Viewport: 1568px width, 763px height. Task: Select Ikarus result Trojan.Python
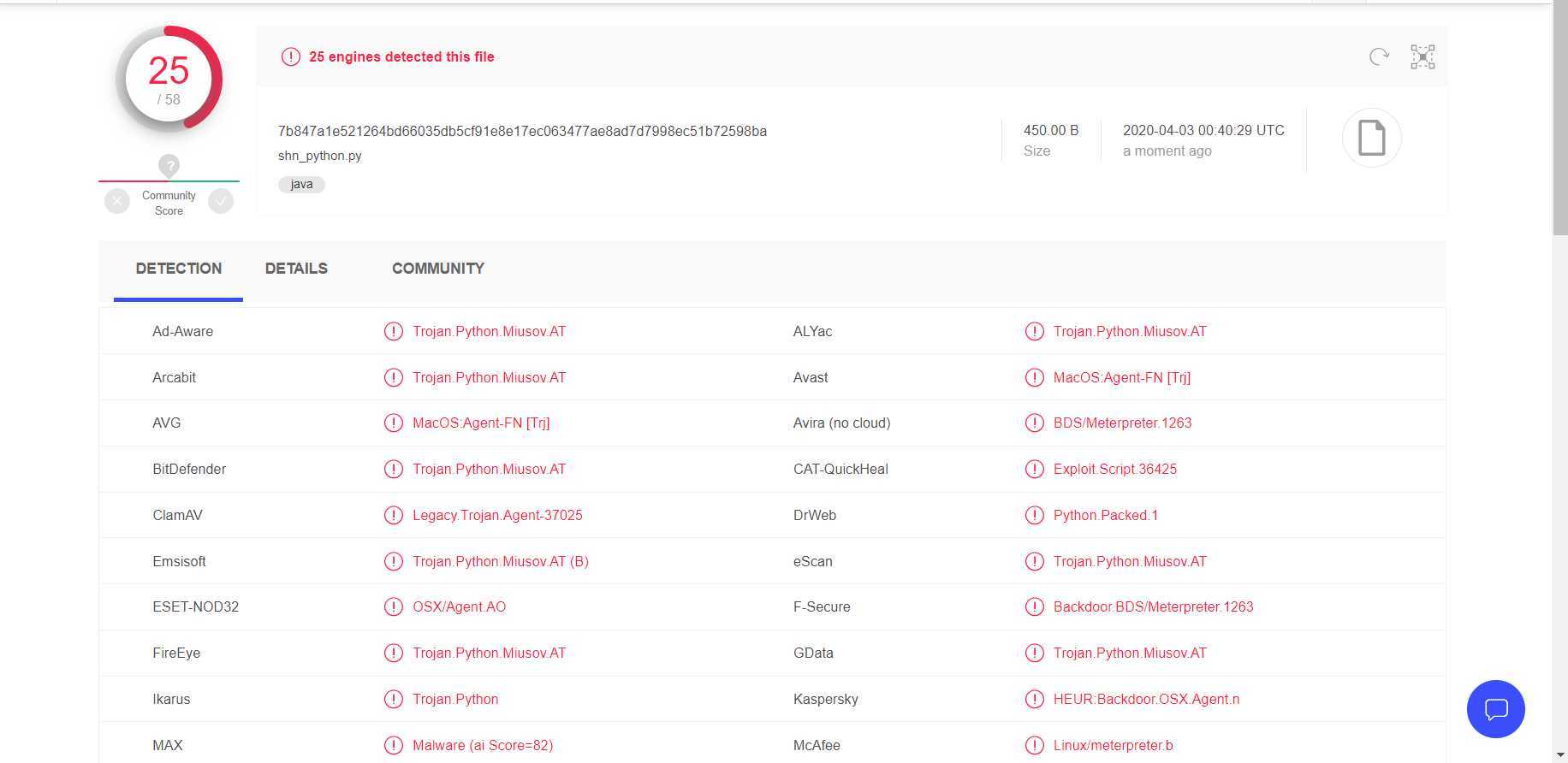point(455,699)
